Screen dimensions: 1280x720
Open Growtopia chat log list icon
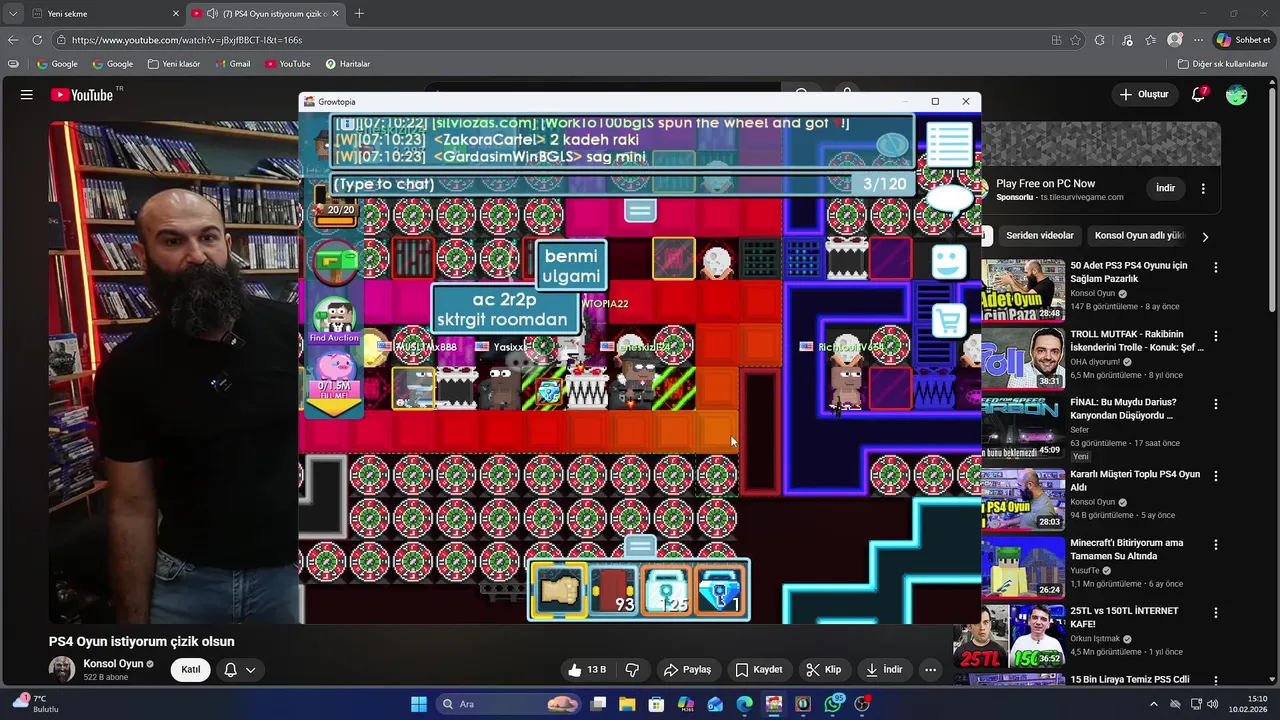point(948,146)
